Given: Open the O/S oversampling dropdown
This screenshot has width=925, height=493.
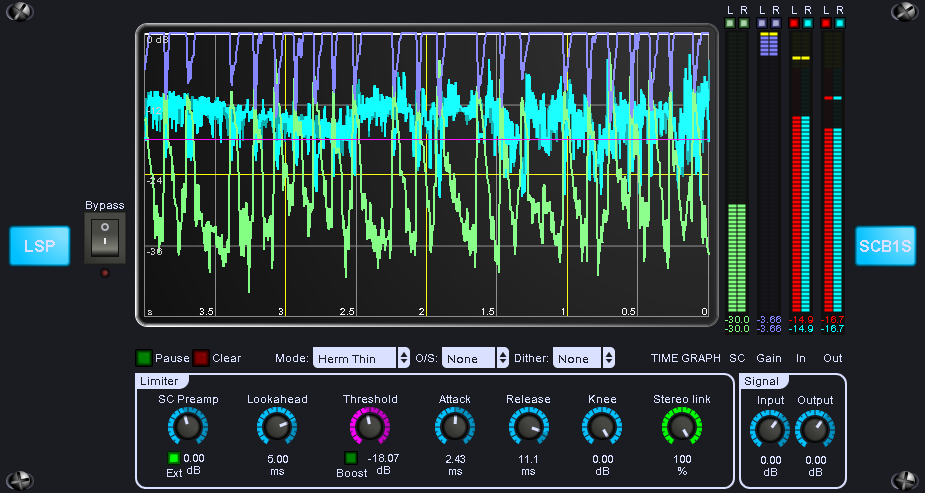Looking at the screenshot, I should pyautogui.click(x=475, y=358).
